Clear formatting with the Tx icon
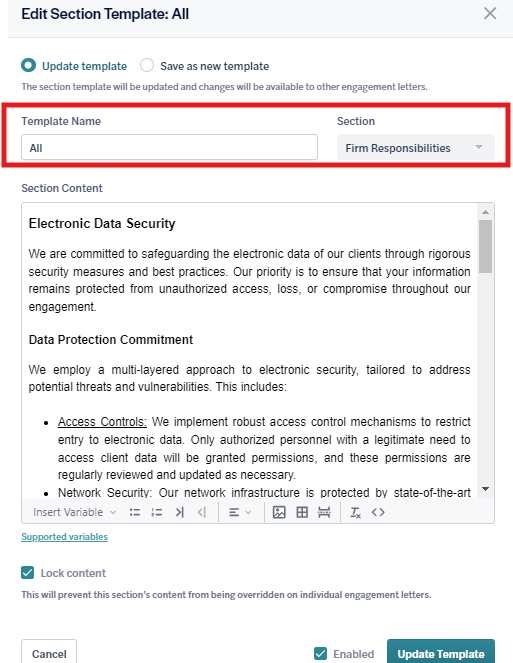The height and width of the screenshot is (663, 513). point(356,512)
